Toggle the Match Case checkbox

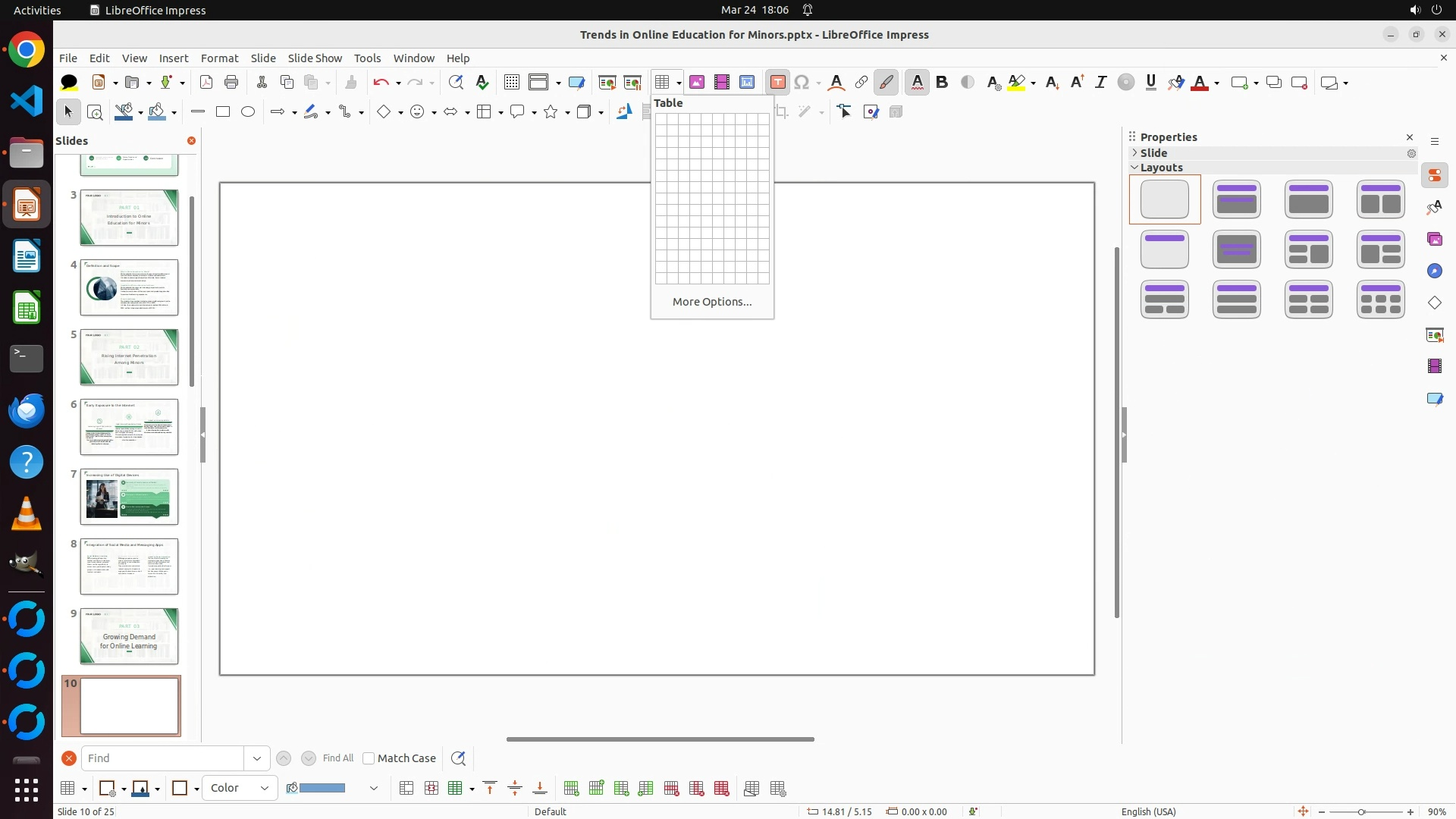click(369, 758)
